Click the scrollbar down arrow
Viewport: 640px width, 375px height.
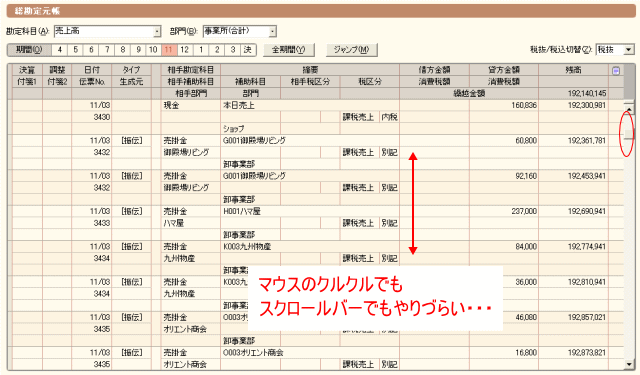tap(629, 364)
